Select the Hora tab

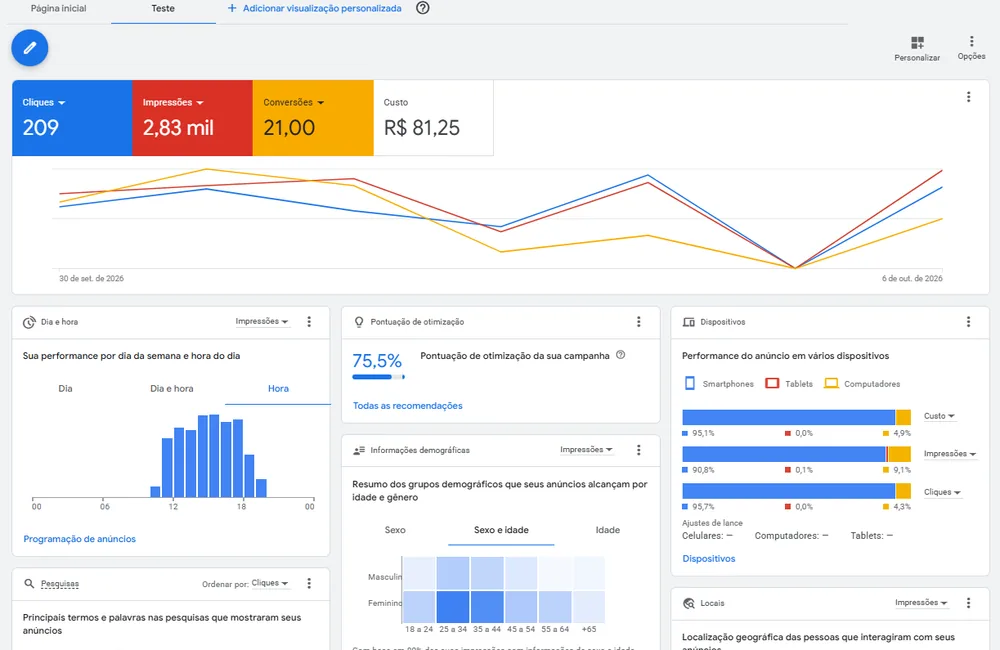(278, 388)
